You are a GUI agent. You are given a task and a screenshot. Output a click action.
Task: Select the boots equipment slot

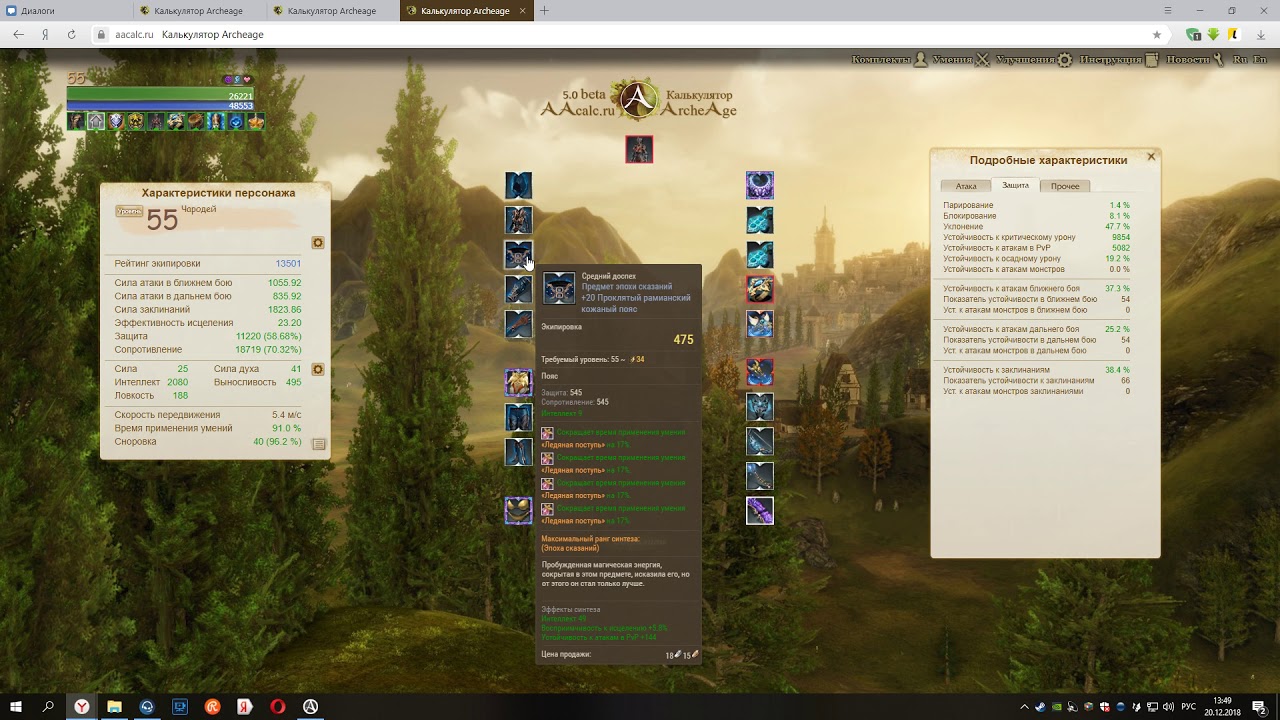tap(518, 452)
